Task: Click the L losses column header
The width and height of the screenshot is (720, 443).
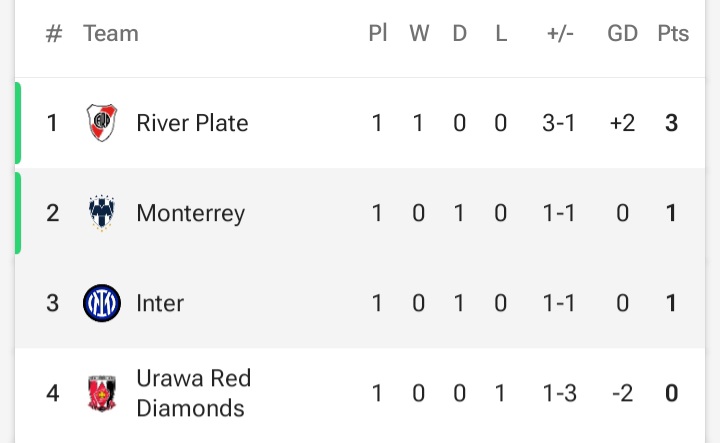Action: tap(501, 34)
